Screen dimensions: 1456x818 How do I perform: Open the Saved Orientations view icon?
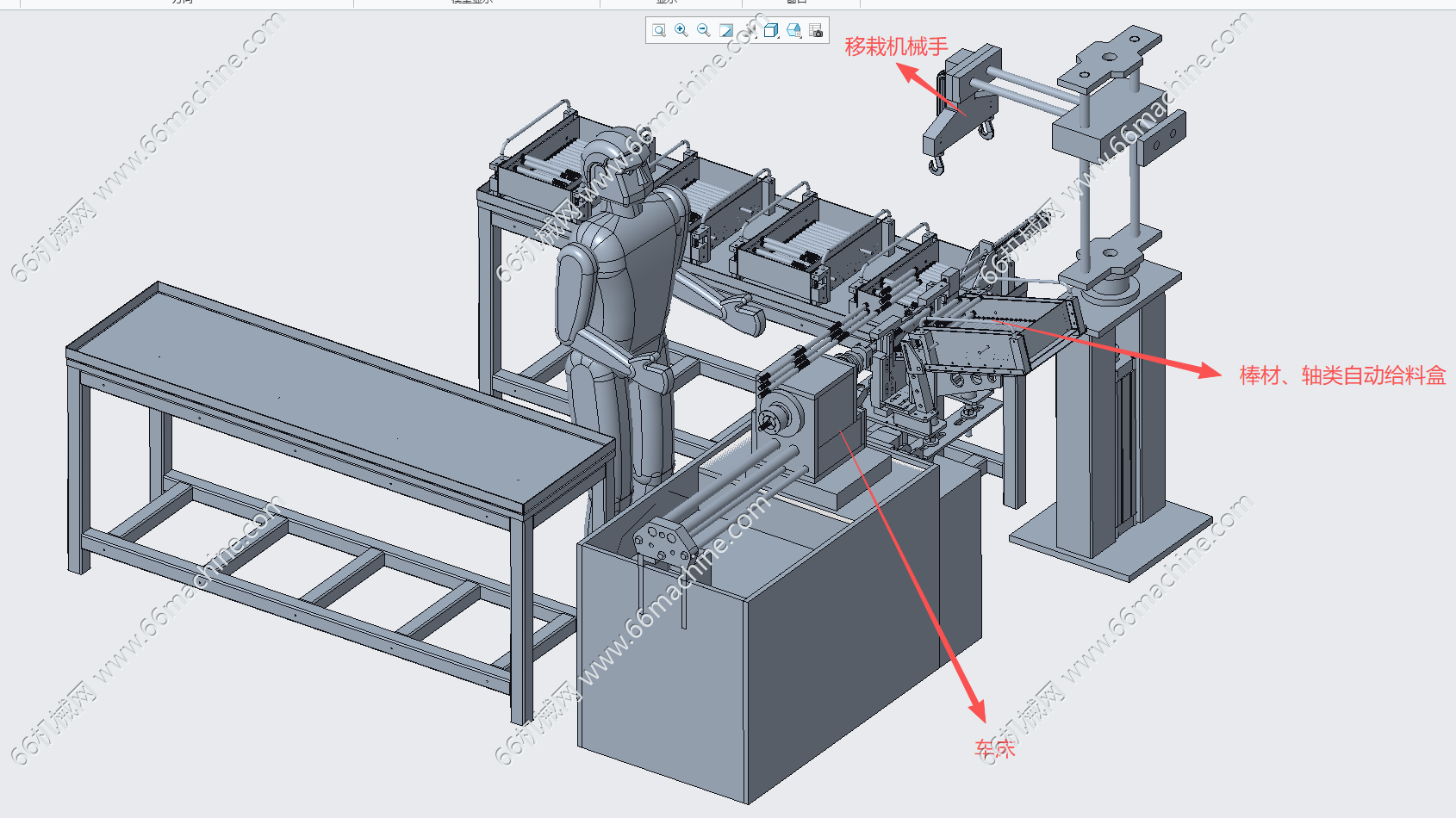(793, 30)
